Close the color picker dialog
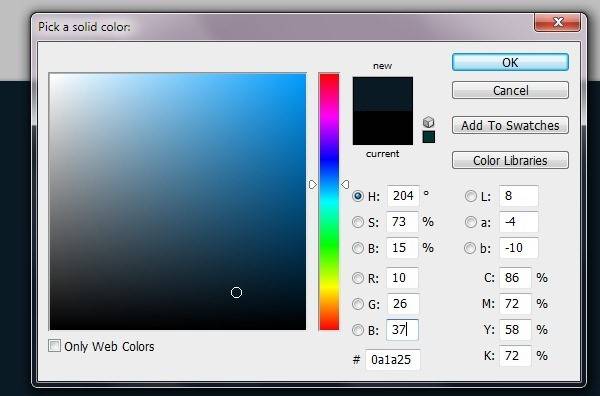This screenshot has width=600, height=396. pos(558,22)
